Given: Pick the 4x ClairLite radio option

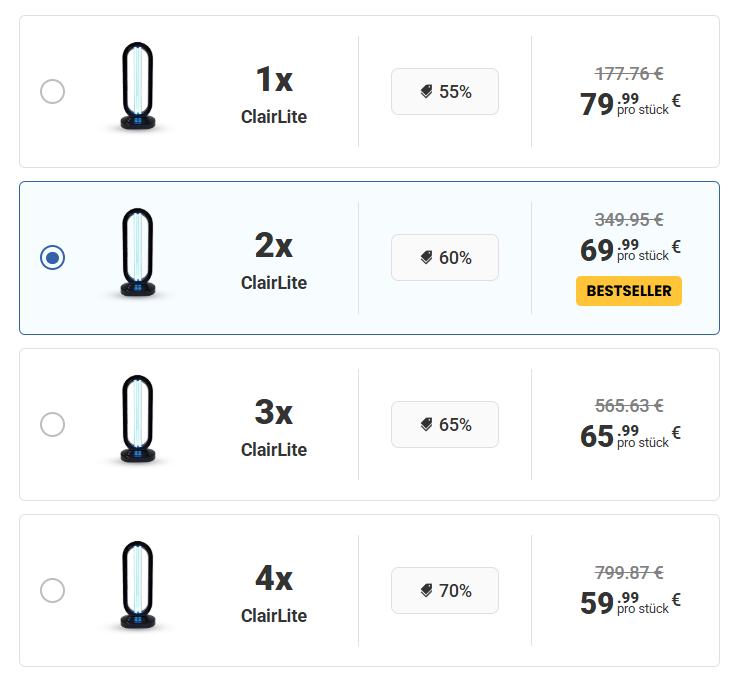Looking at the screenshot, I should [52, 591].
